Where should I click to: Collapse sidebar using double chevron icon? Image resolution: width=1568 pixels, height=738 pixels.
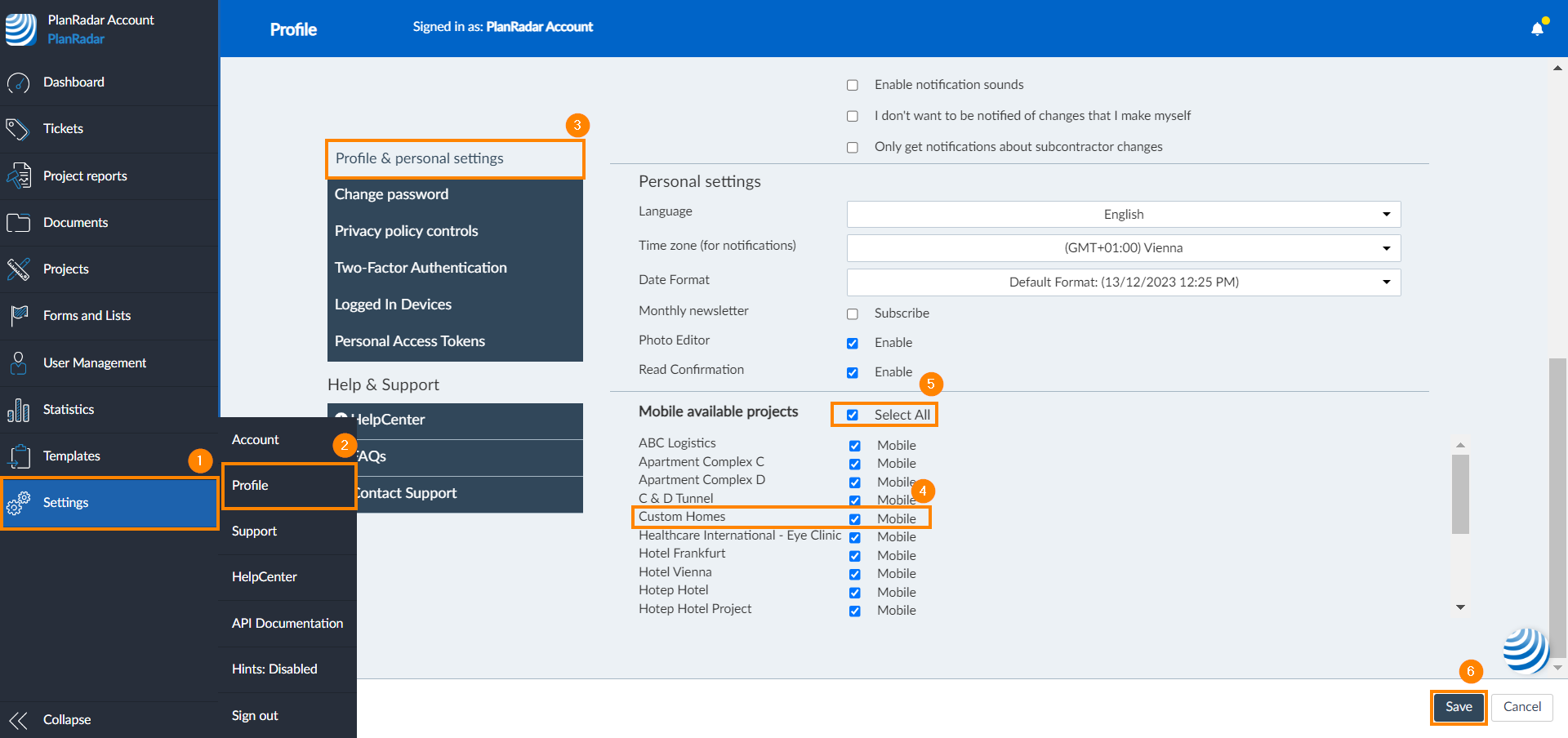(18, 720)
